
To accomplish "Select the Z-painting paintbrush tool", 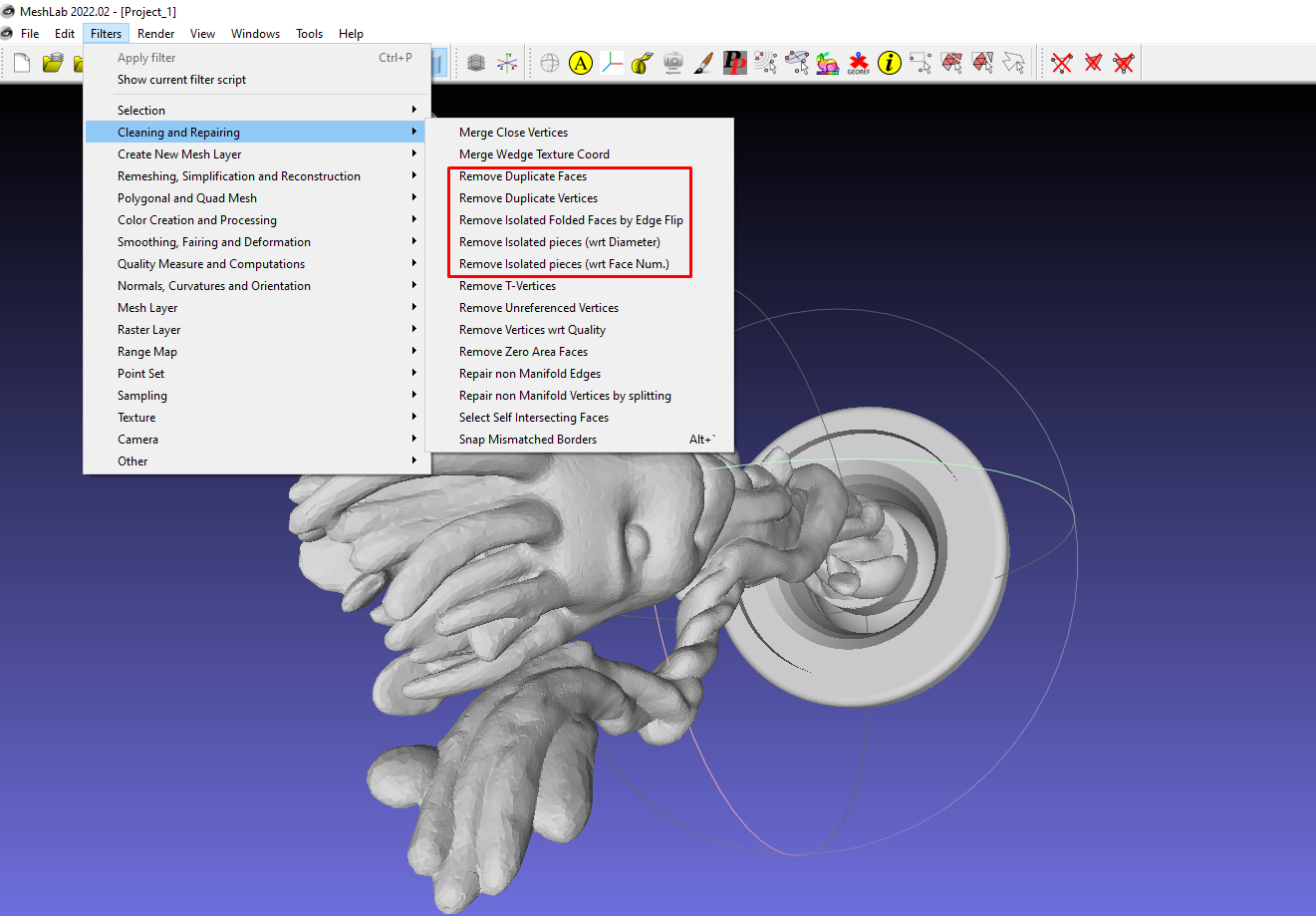I will click(704, 64).
